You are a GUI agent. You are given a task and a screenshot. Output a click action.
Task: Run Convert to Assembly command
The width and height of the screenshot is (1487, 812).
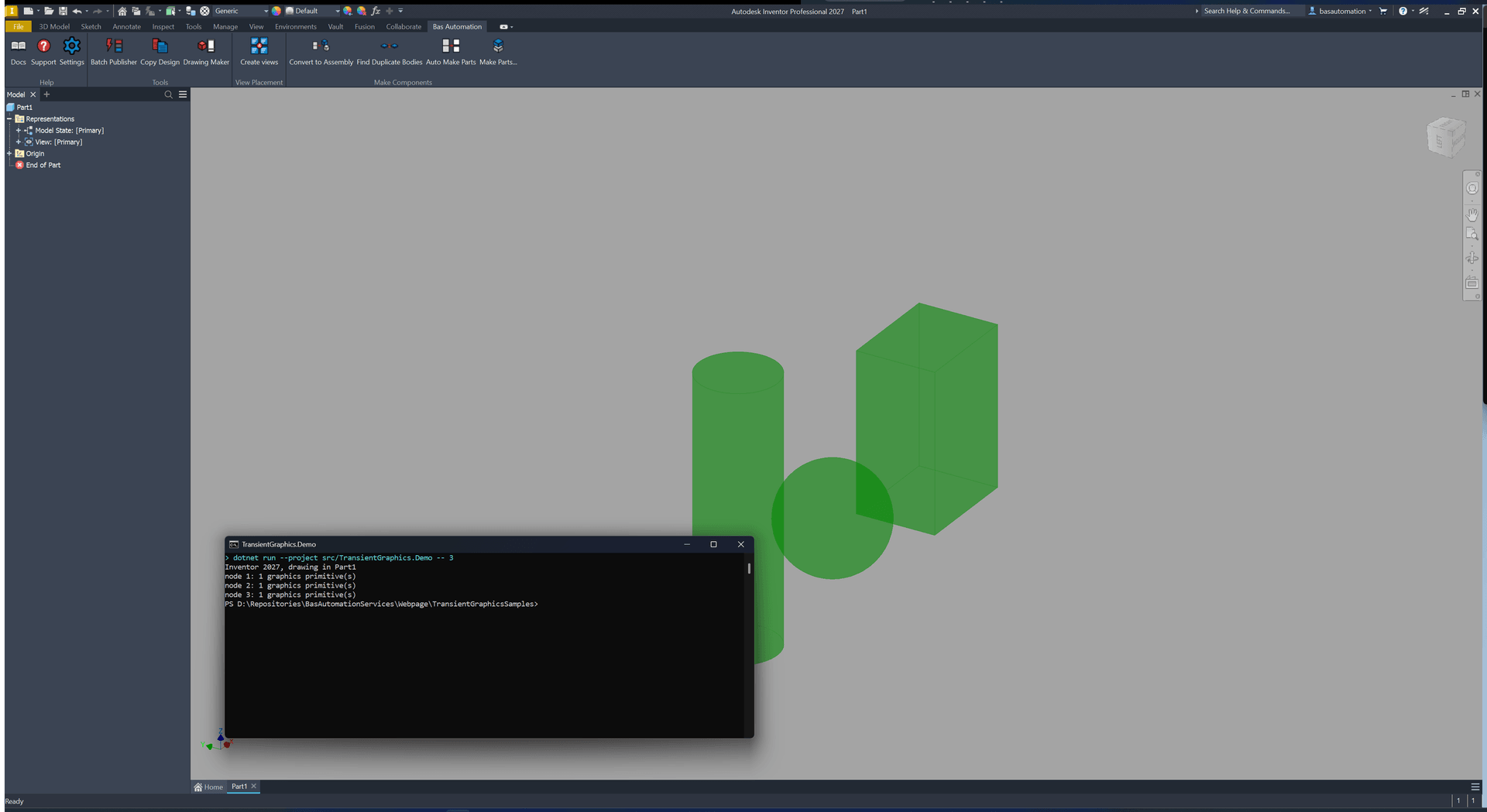[x=321, y=52]
